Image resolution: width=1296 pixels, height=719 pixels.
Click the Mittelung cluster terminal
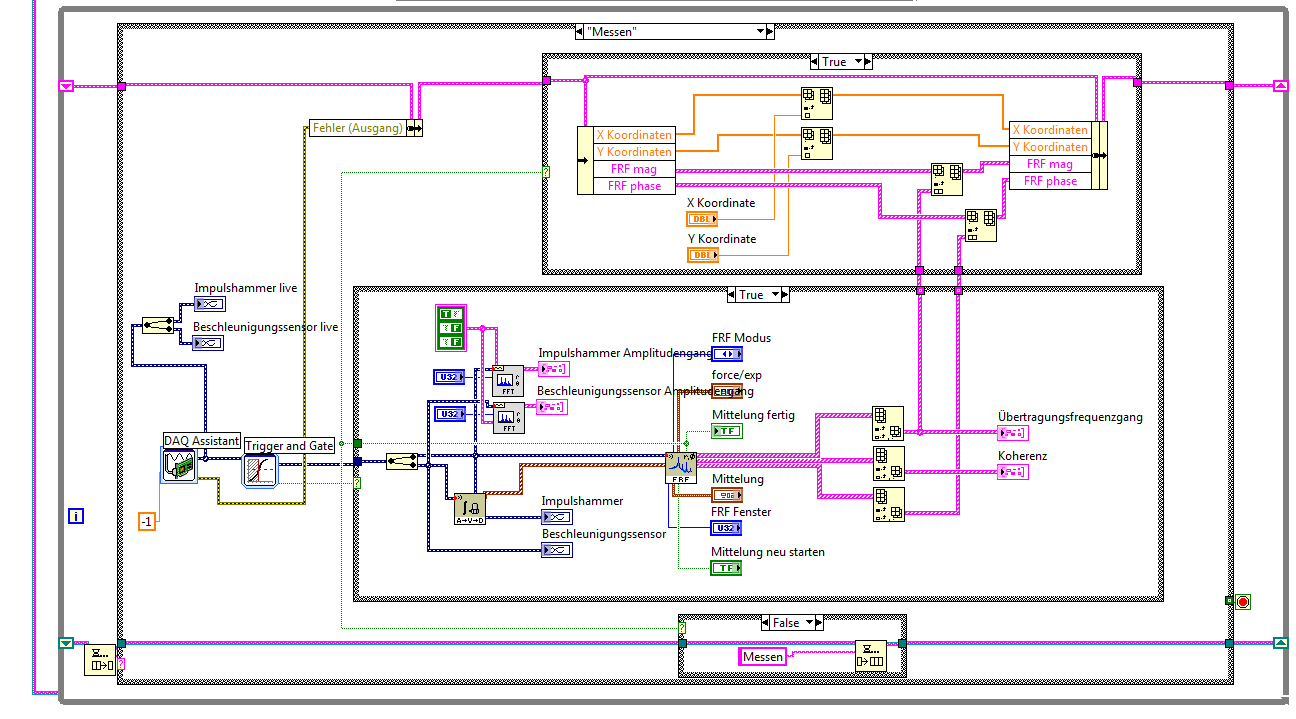click(727, 495)
